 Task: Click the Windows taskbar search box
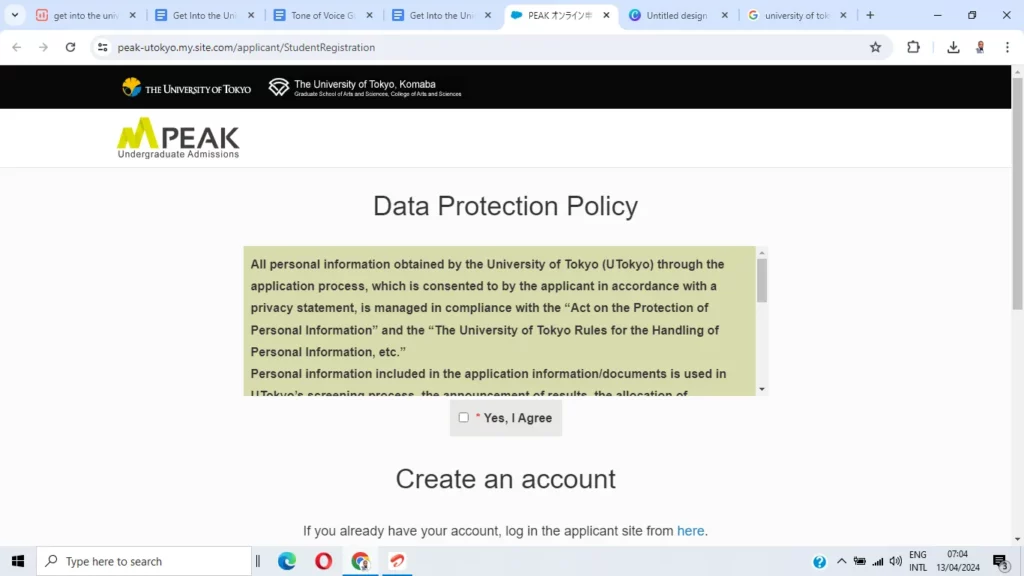pos(144,561)
